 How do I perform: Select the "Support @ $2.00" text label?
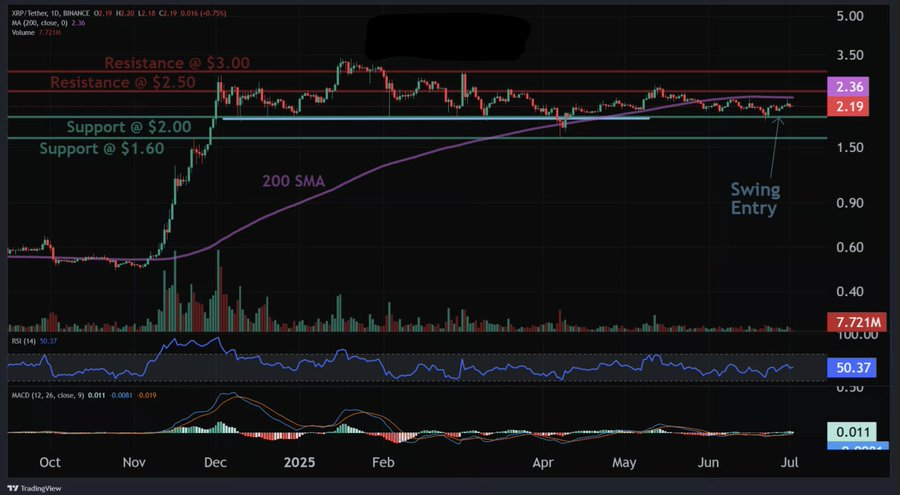129,127
